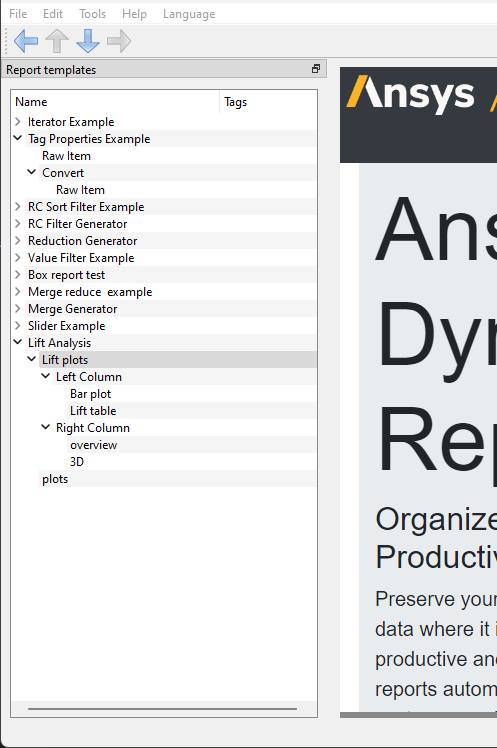497x748 pixels.
Task: Expand the RC Sort Filter Example
Action: pos(18,207)
